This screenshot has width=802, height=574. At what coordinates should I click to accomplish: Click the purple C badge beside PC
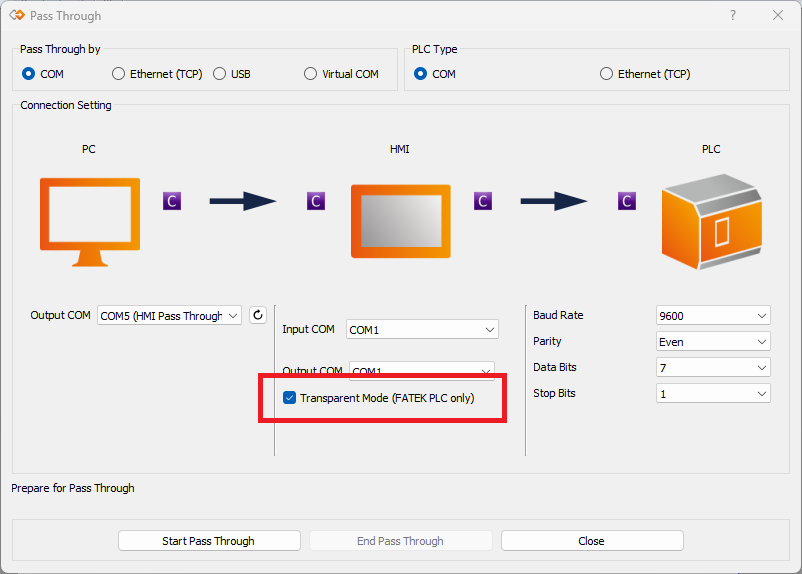click(x=172, y=201)
